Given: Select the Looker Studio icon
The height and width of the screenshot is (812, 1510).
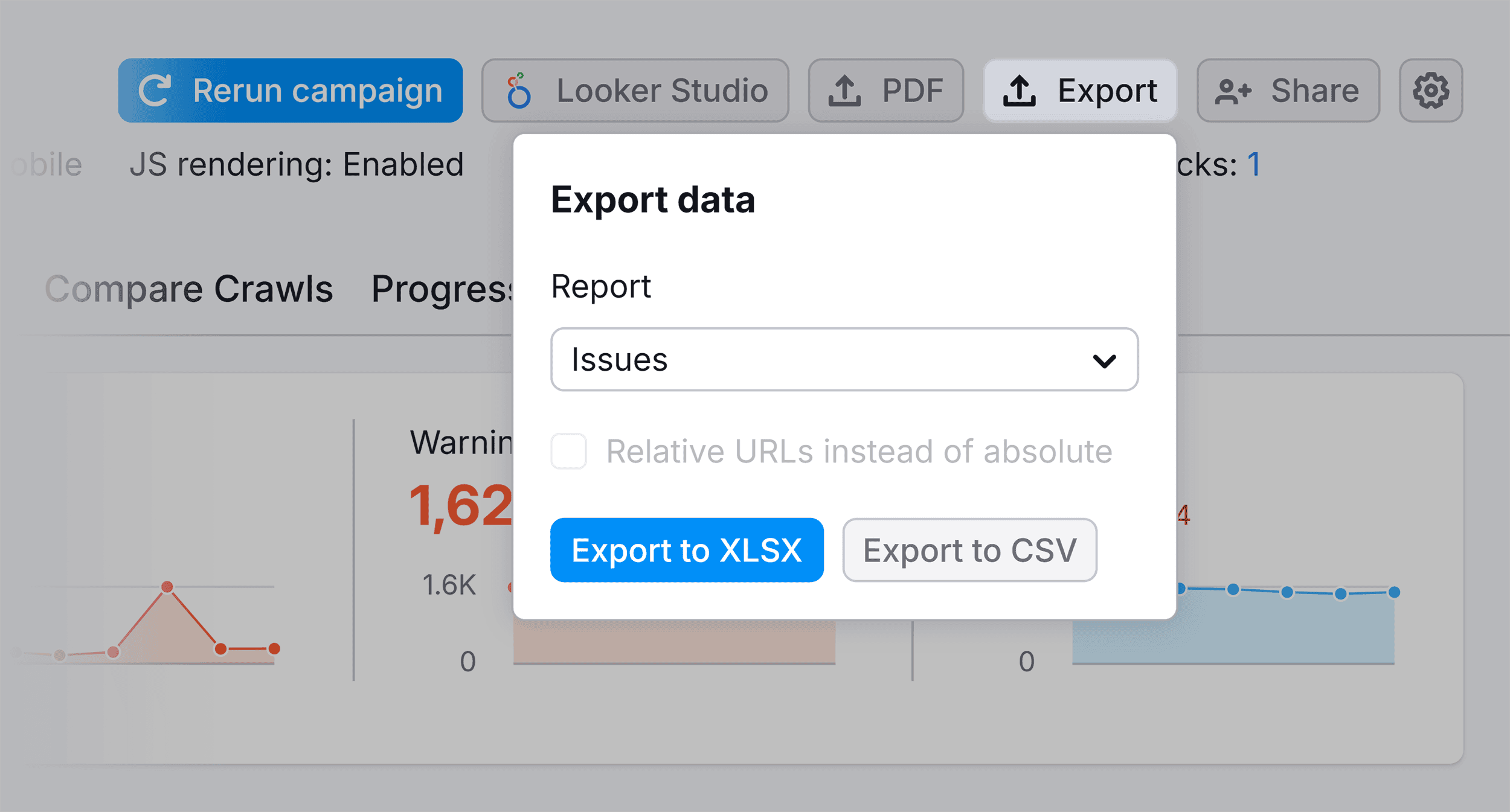Looking at the screenshot, I should pos(518,90).
